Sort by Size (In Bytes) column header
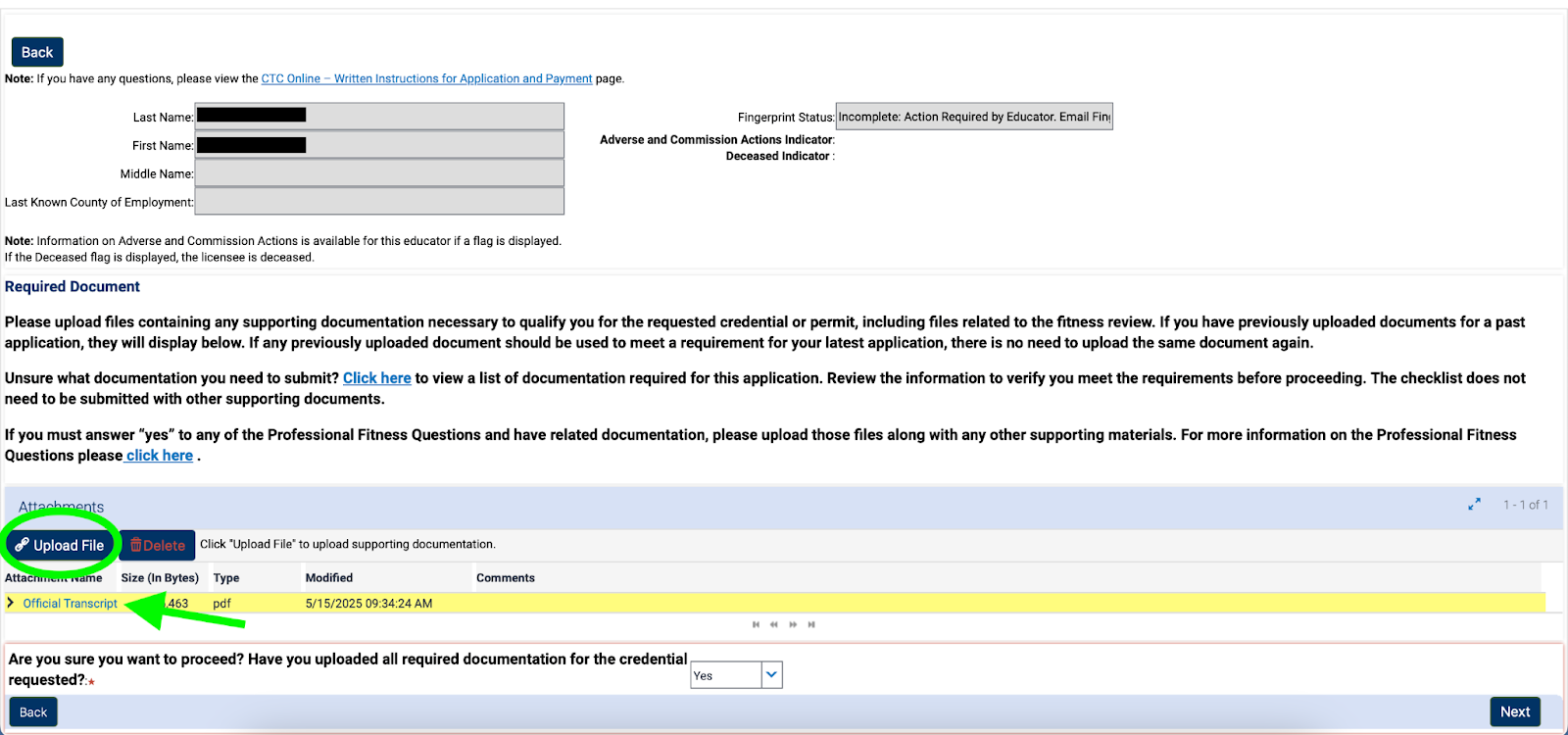Image resolution: width=1568 pixels, height=735 pixels. click(160, 578)
